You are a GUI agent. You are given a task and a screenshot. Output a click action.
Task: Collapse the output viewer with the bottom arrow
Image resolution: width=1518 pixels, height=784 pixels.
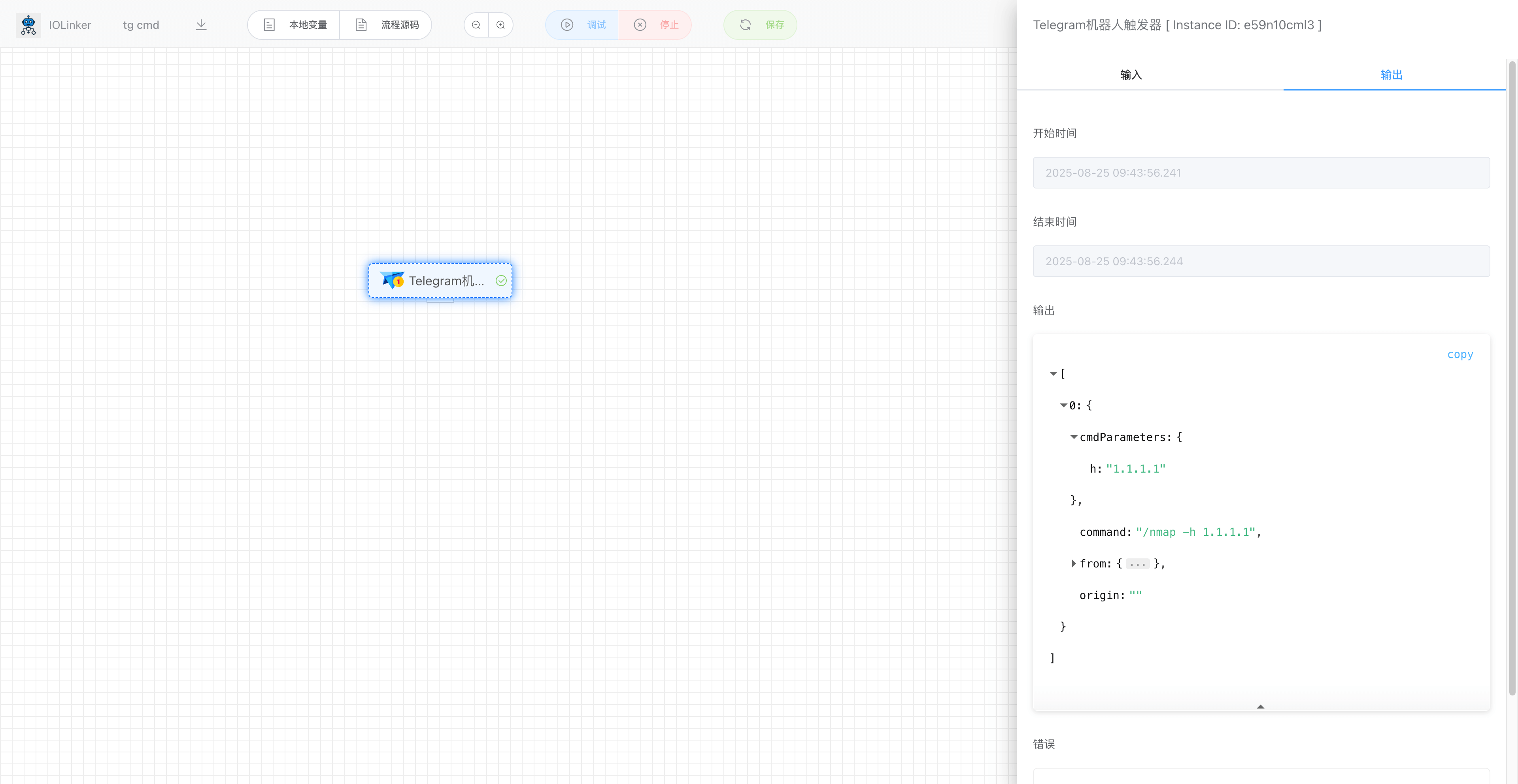pos(1260,706)
